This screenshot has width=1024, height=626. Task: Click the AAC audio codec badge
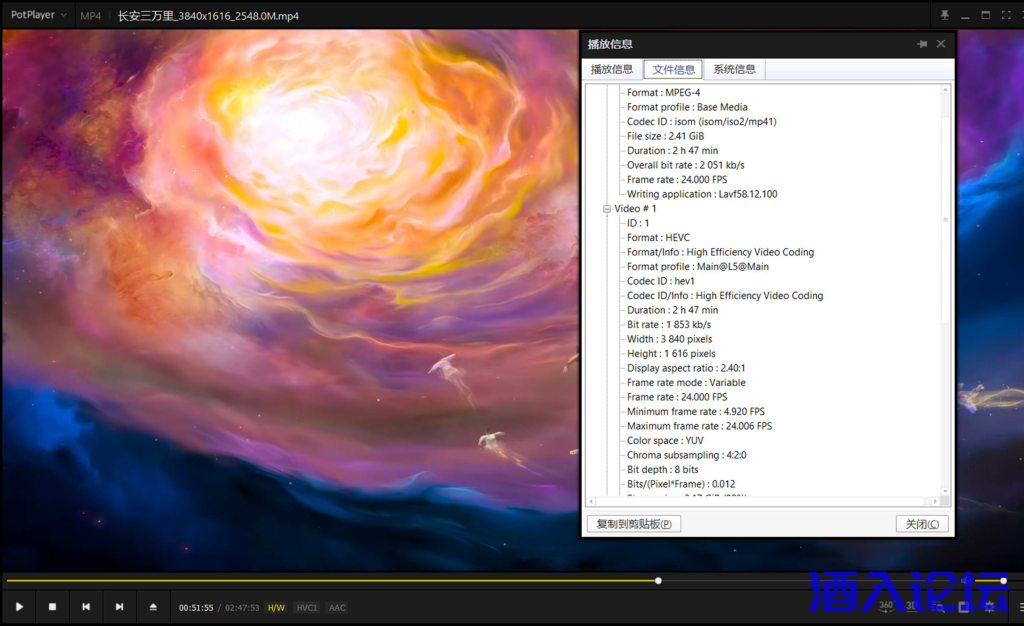pyautogui.click(x=337, y=608)
